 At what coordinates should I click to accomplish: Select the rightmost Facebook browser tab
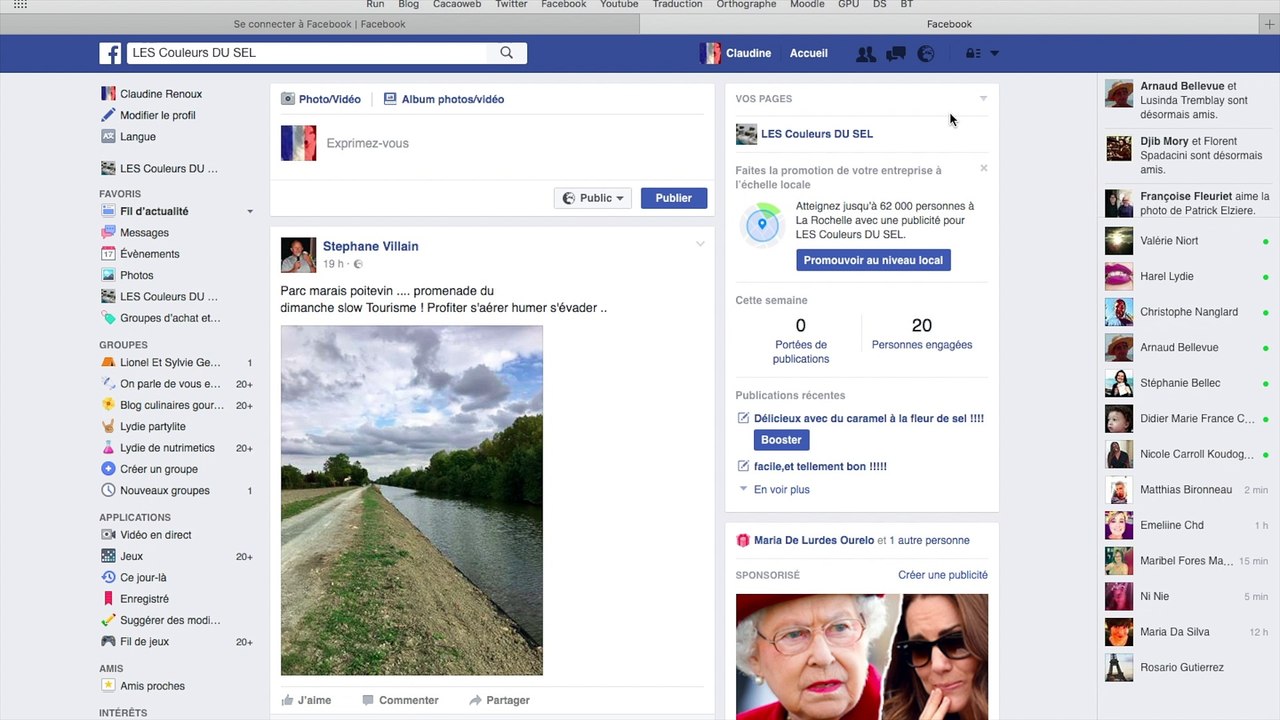[949, 24]
